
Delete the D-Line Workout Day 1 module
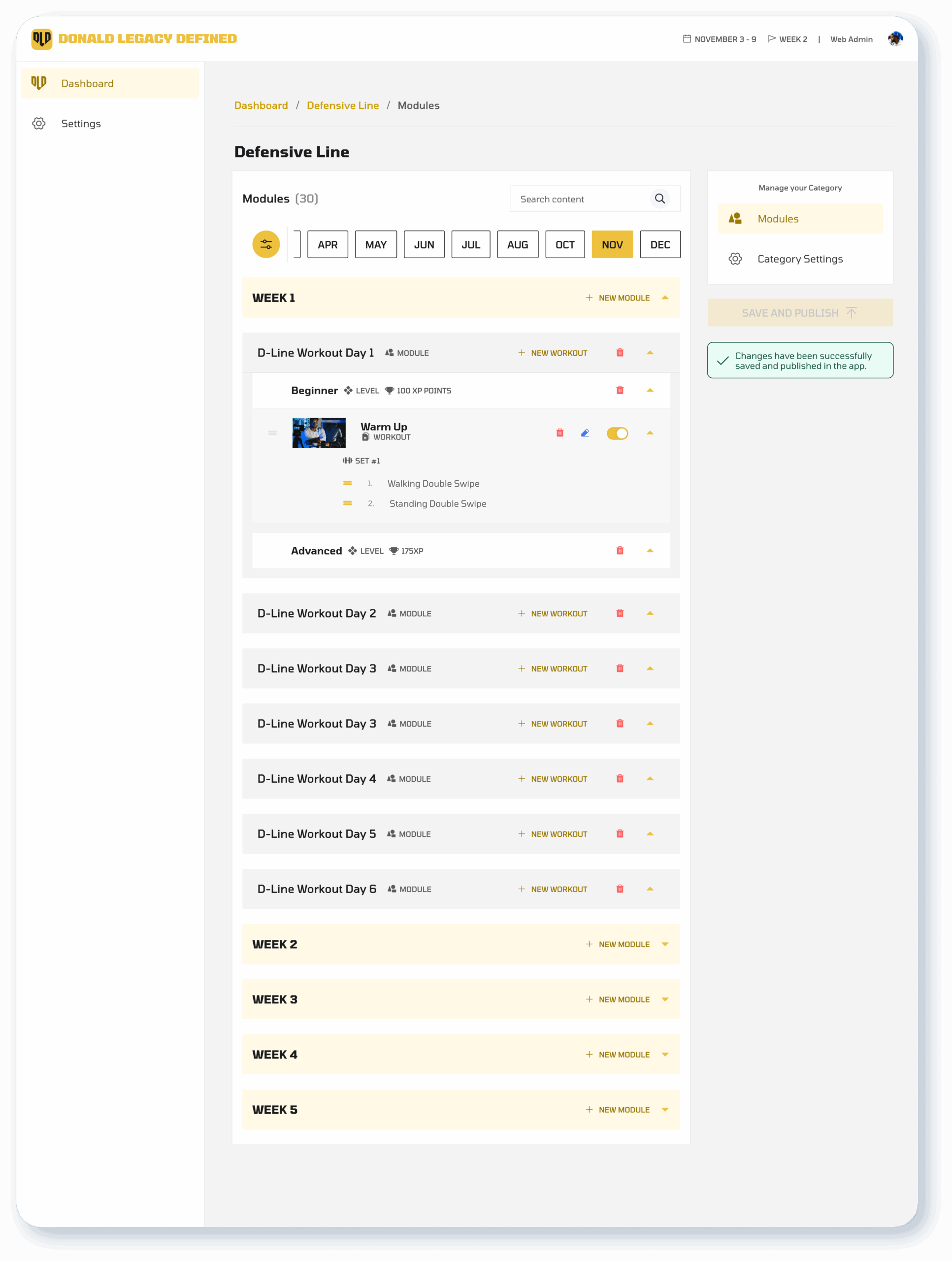pyautogui.click(x=620, y=353)
